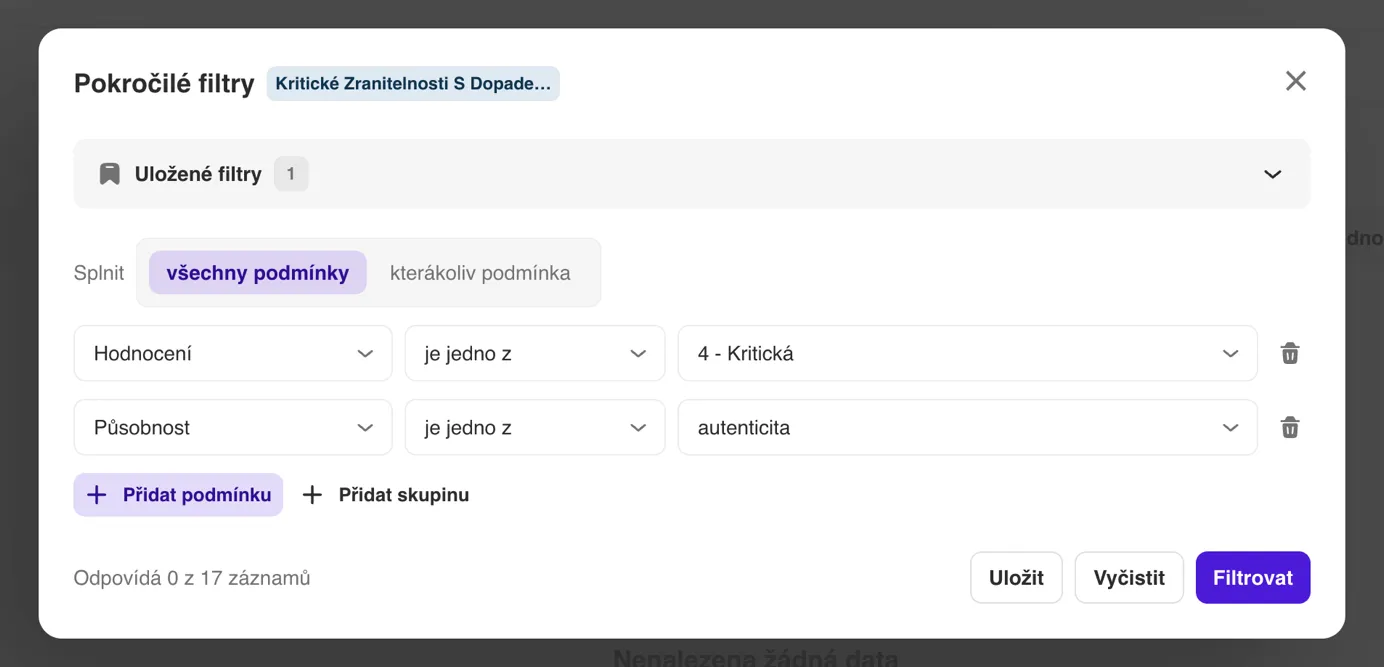
Task: Click the Přidat skupinu button
Action: 386,495
